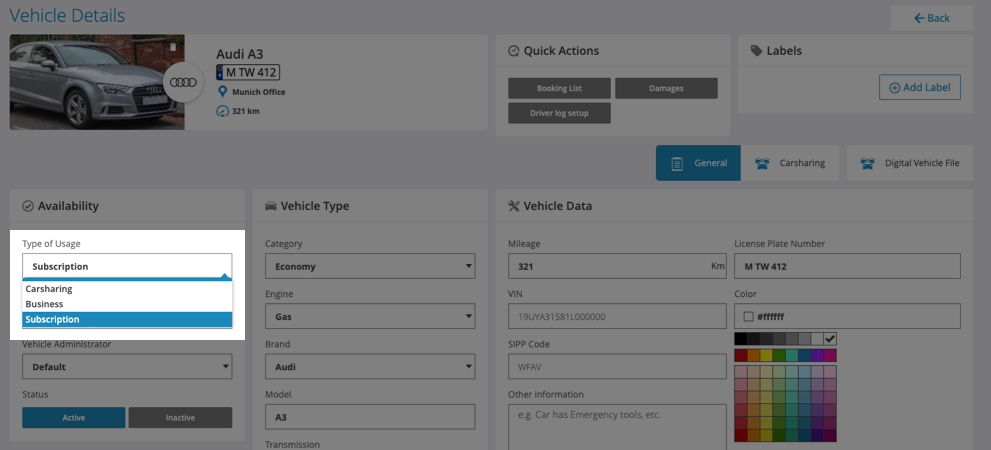Click the Labels tag icon
This screenshot has width=991, height=450.
click(x=756, y=51)
